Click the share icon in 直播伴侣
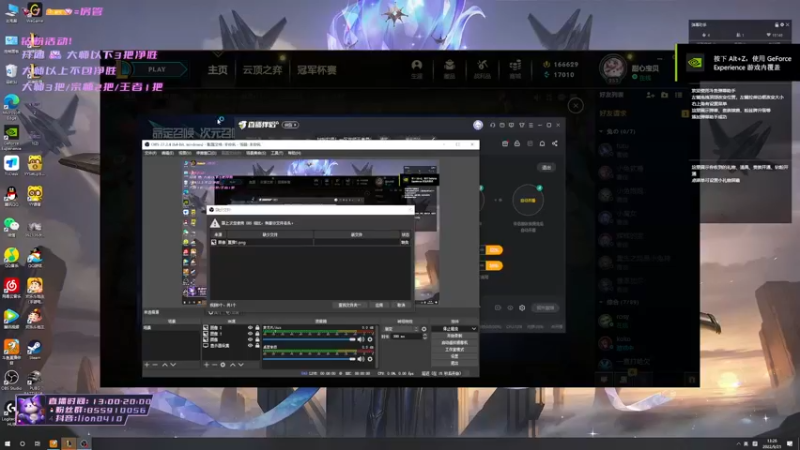 click(555, 144)
